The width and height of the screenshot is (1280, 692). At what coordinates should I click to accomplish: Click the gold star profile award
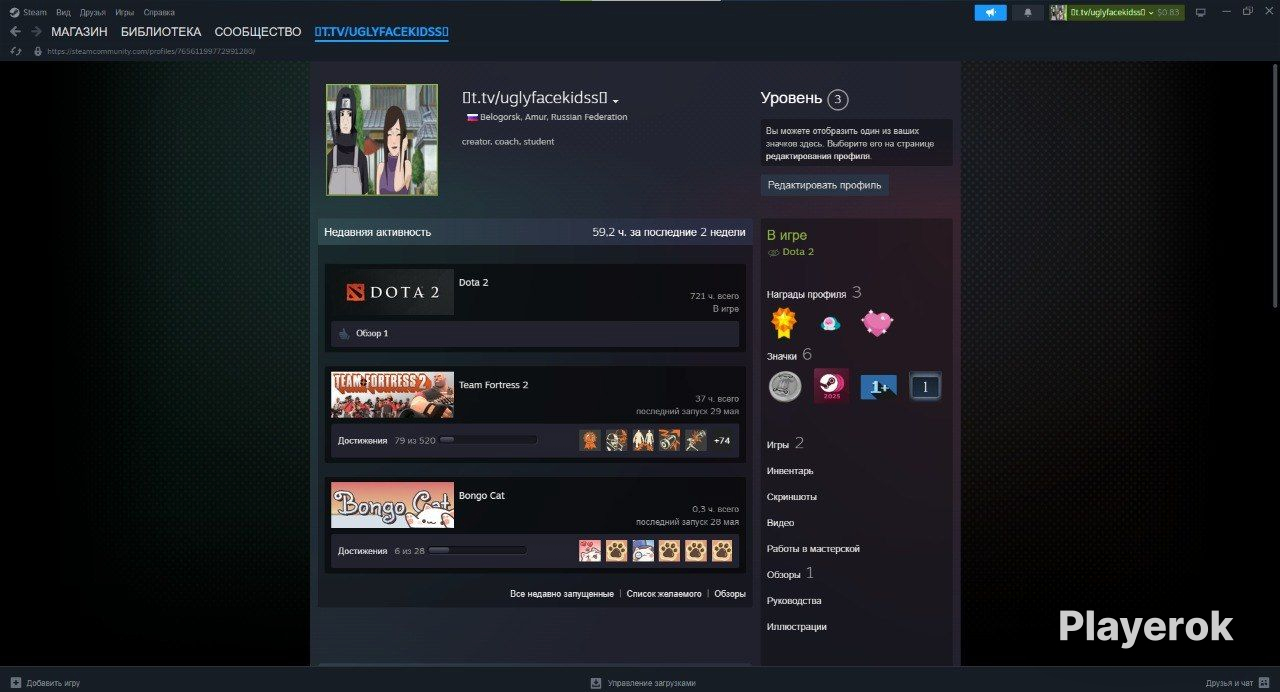(783, 322)
